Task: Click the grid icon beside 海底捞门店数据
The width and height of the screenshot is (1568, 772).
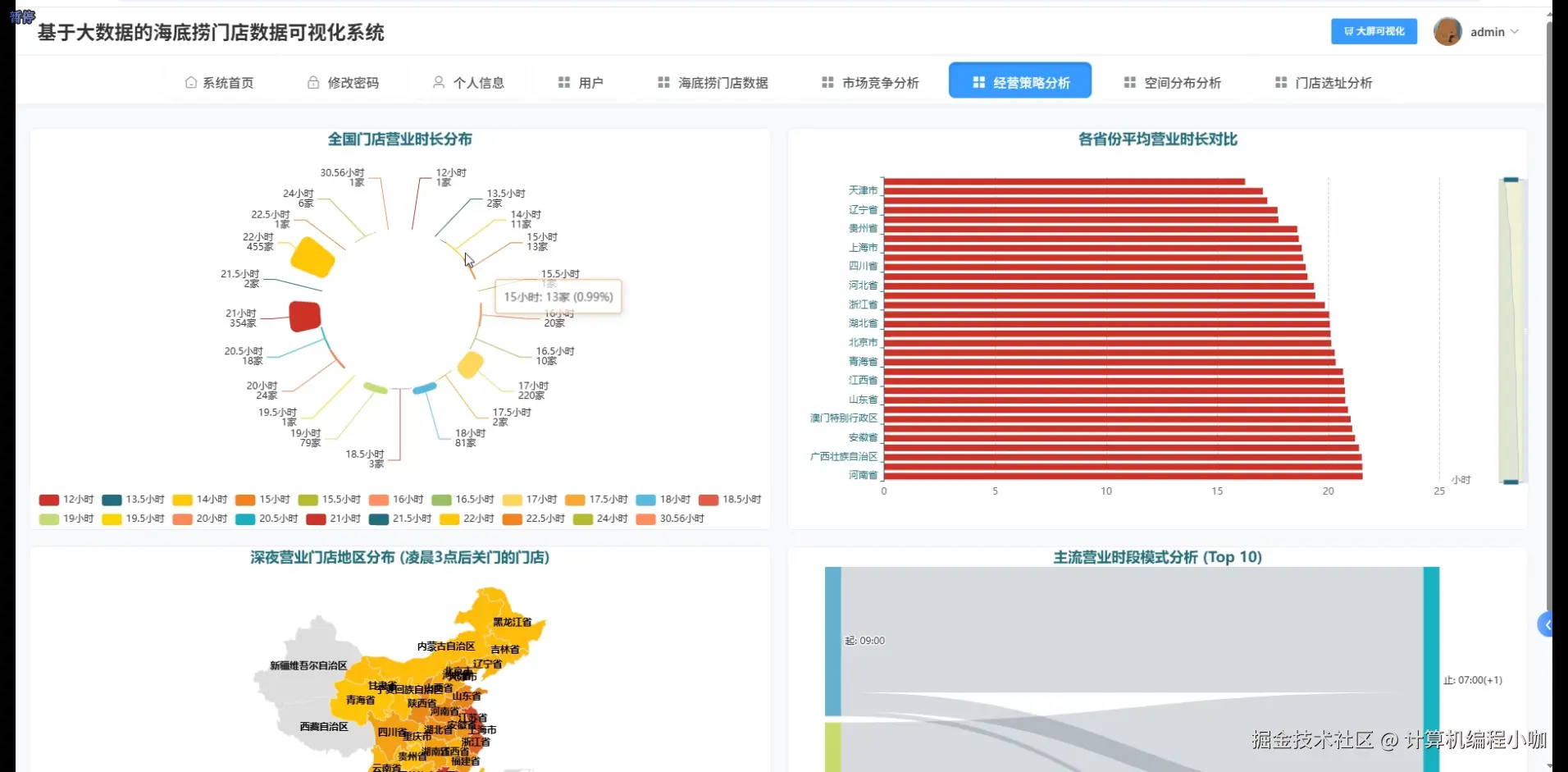Action: click(663, 82)
